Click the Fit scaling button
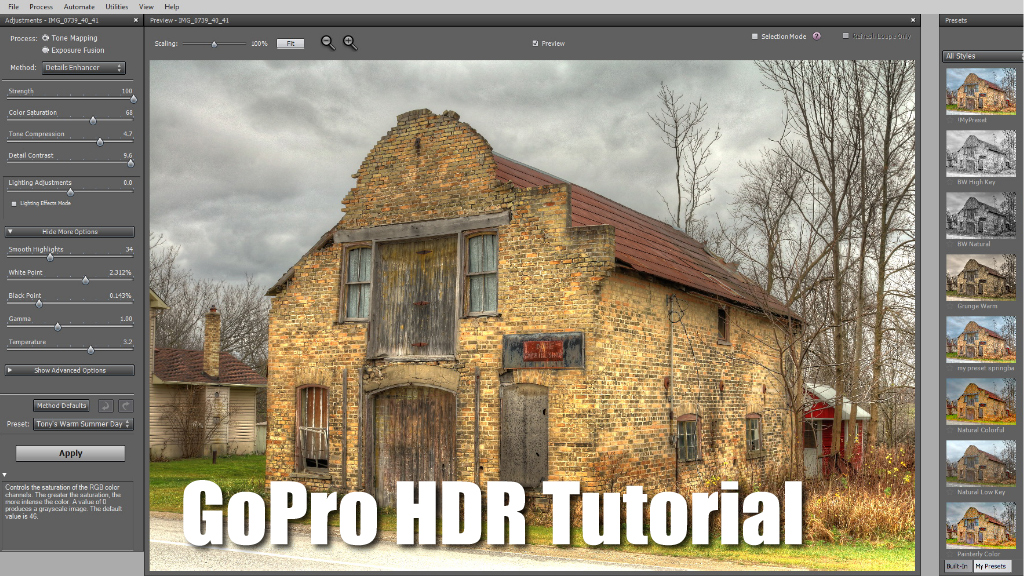 [x=291, y=44]
